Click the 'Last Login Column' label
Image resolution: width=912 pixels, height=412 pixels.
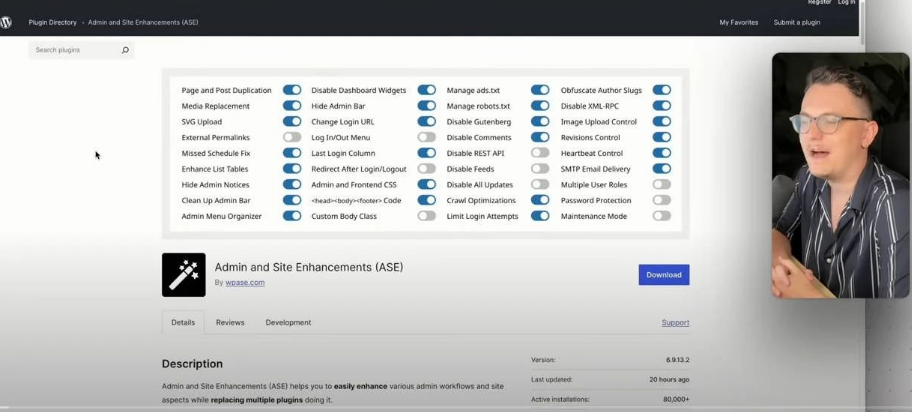click(x=343, y=153)
